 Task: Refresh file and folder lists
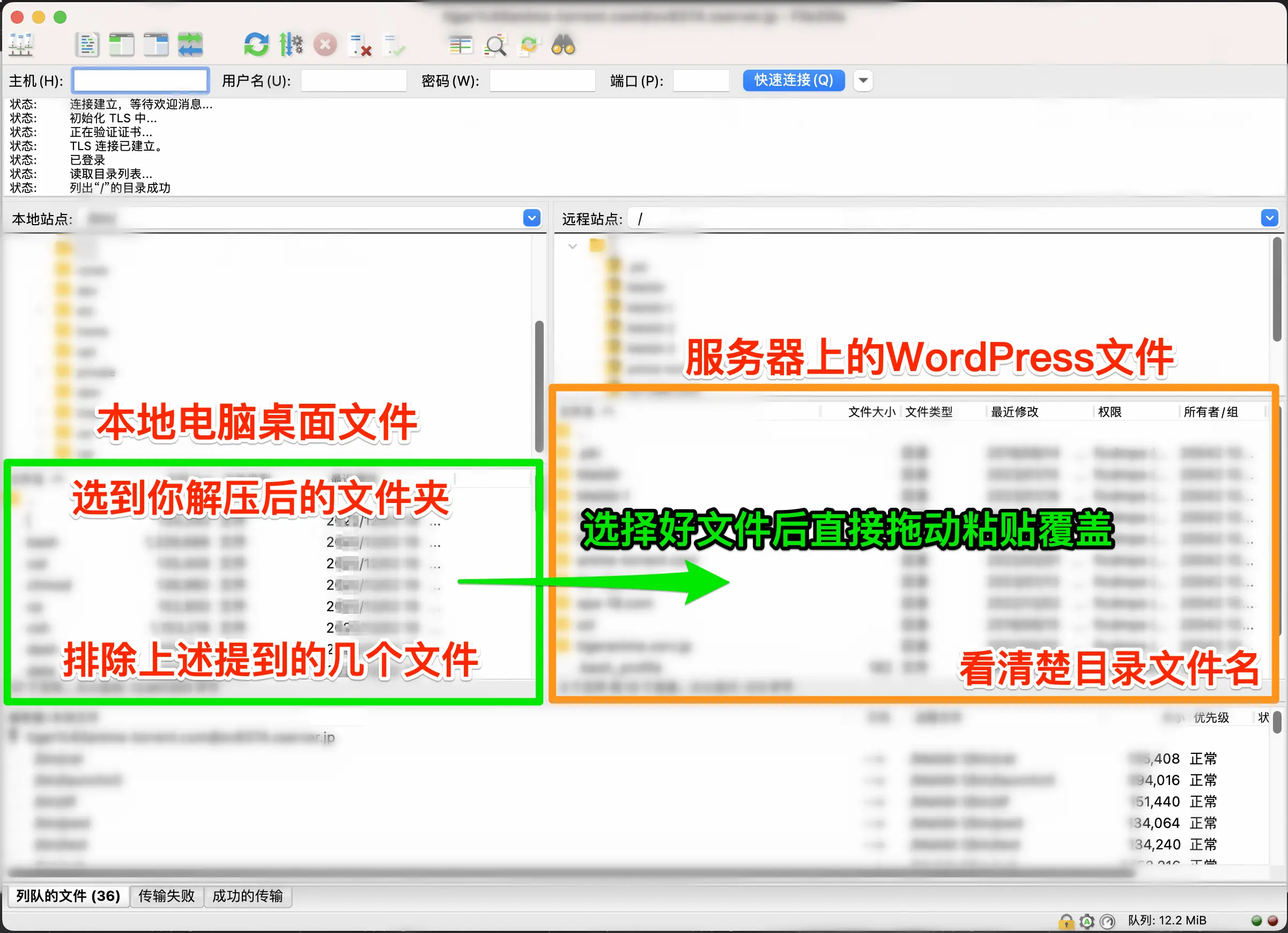(256, 45)
